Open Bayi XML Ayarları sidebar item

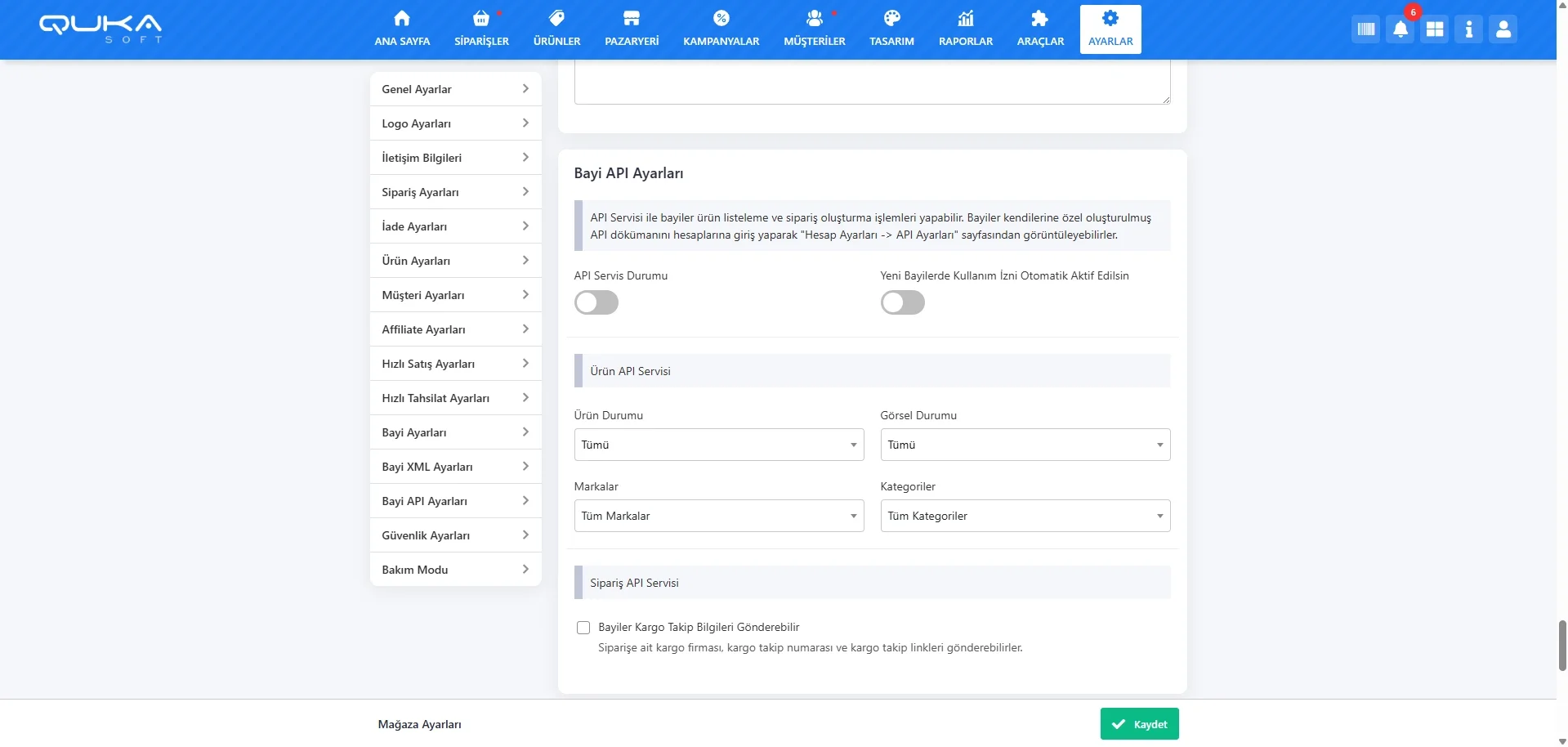(455, 467)
